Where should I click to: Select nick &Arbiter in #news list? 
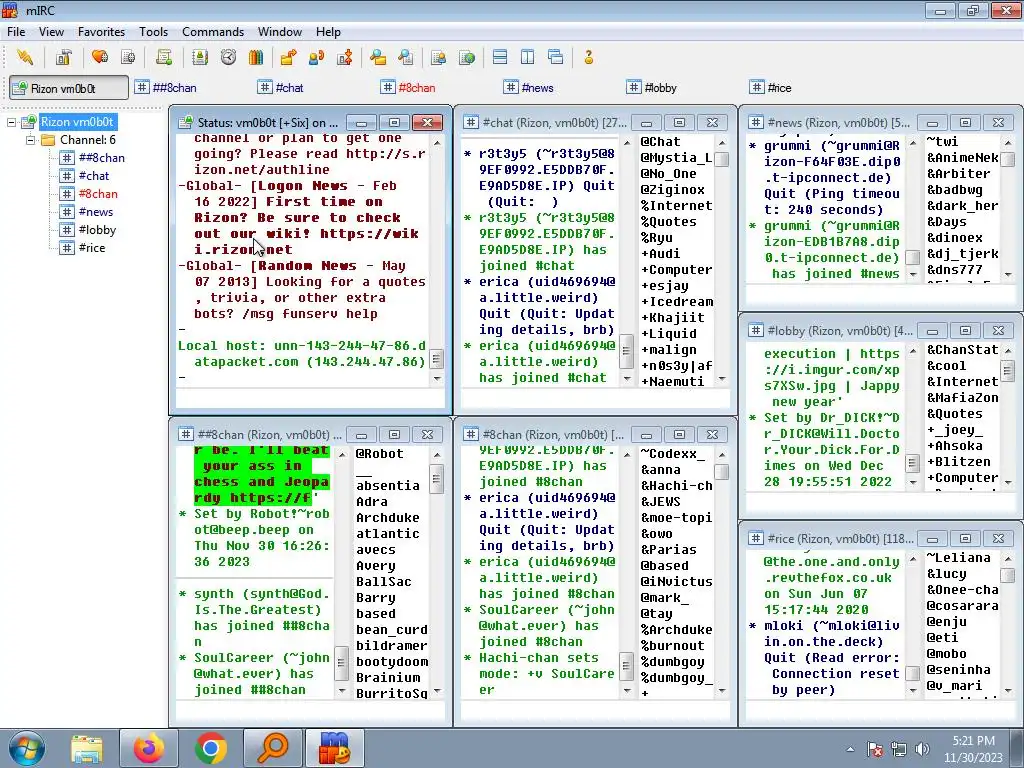(x=959, y=174)
